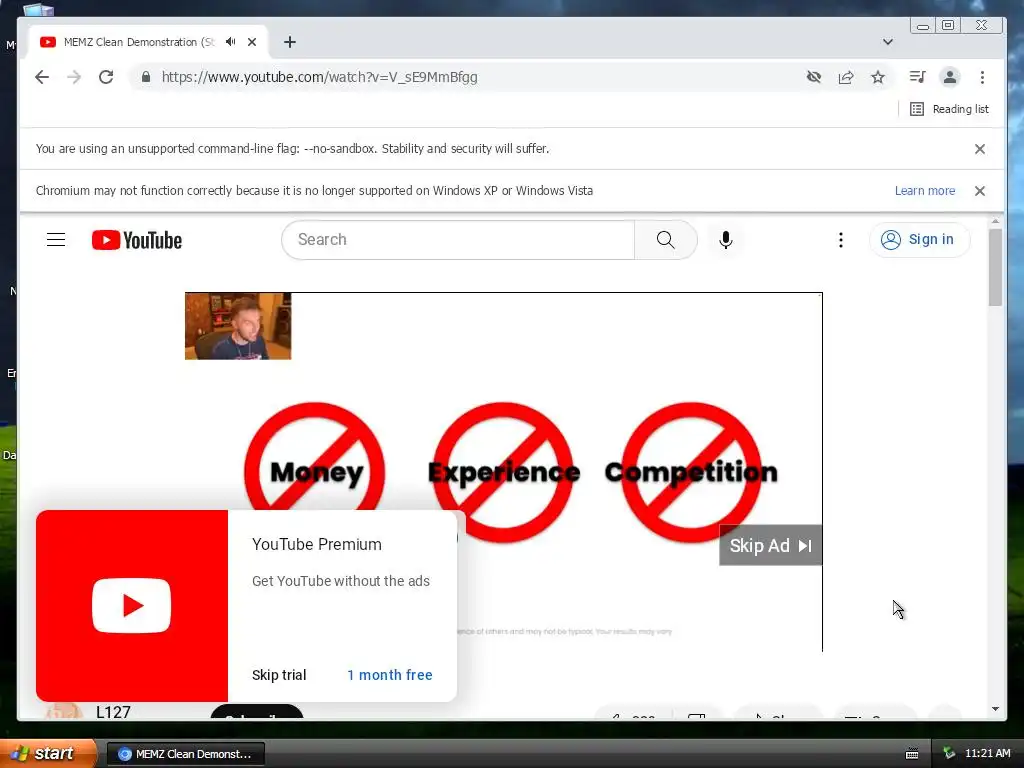The image size is (1024, 768).
Task: Click the on-screen keyboard tray icon
Action: [912, 754]
